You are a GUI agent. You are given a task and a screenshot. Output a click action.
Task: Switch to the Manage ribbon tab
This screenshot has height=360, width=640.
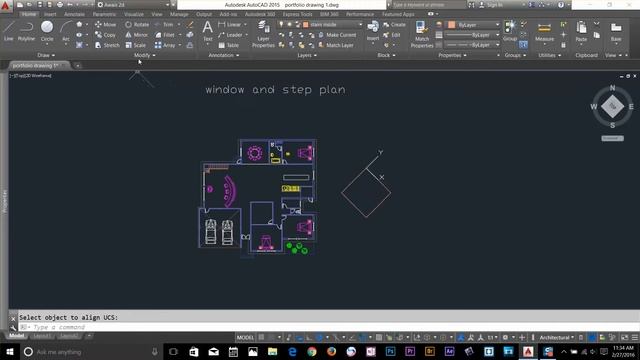179,14
